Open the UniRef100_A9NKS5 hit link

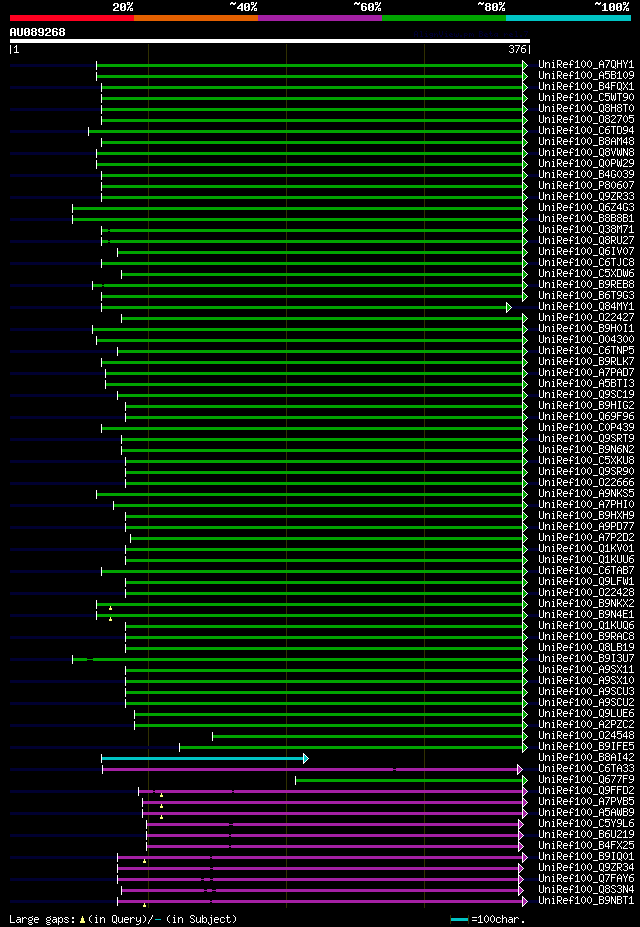pos(586,494)
